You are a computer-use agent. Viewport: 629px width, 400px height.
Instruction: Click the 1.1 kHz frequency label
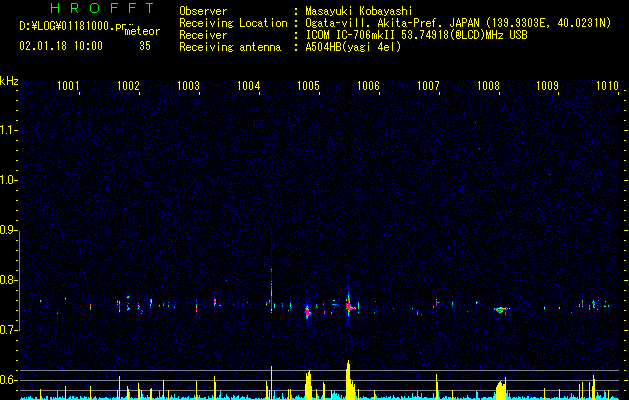8,130
